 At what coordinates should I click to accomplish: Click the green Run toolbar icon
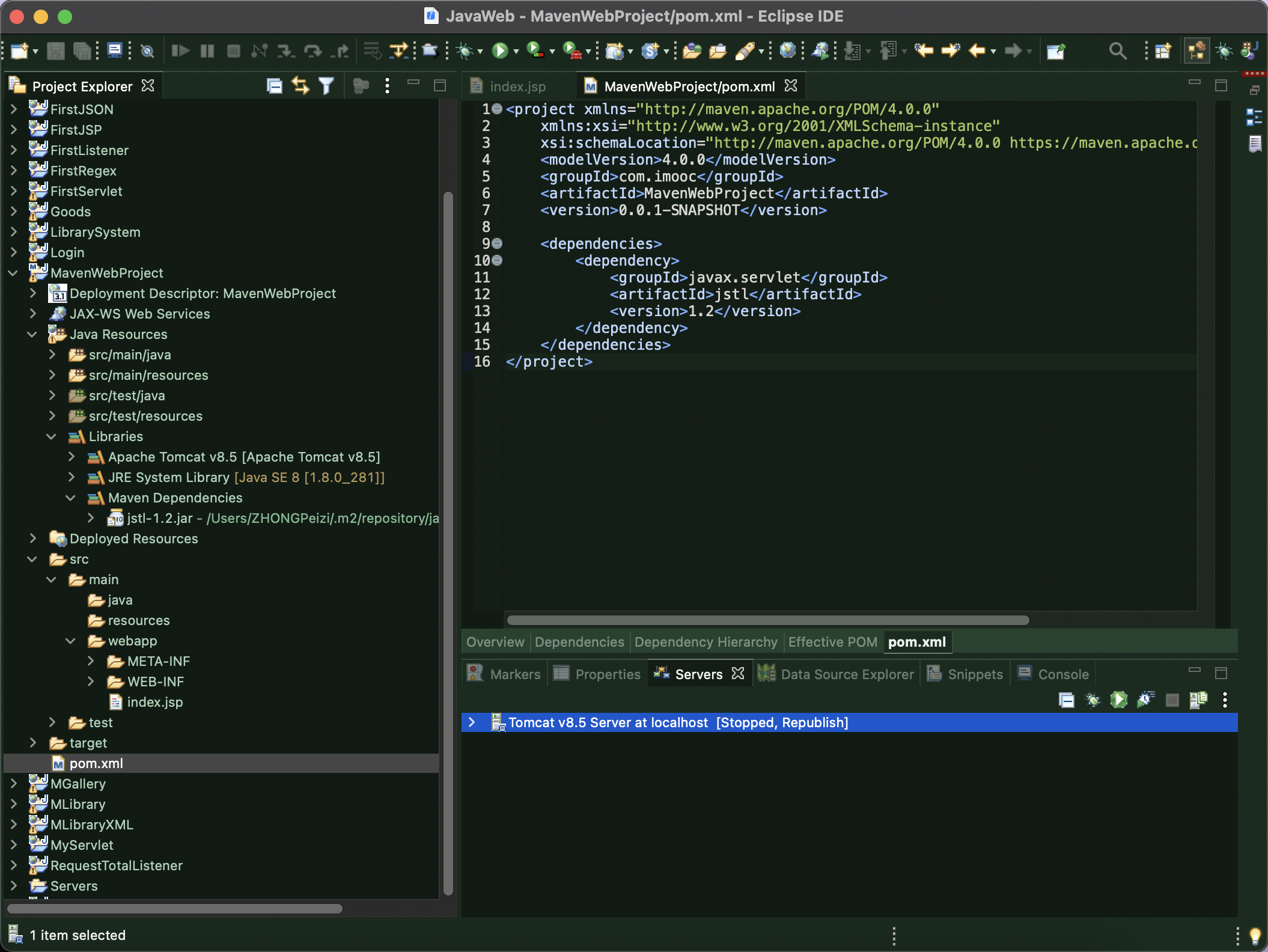pos(500,51)
